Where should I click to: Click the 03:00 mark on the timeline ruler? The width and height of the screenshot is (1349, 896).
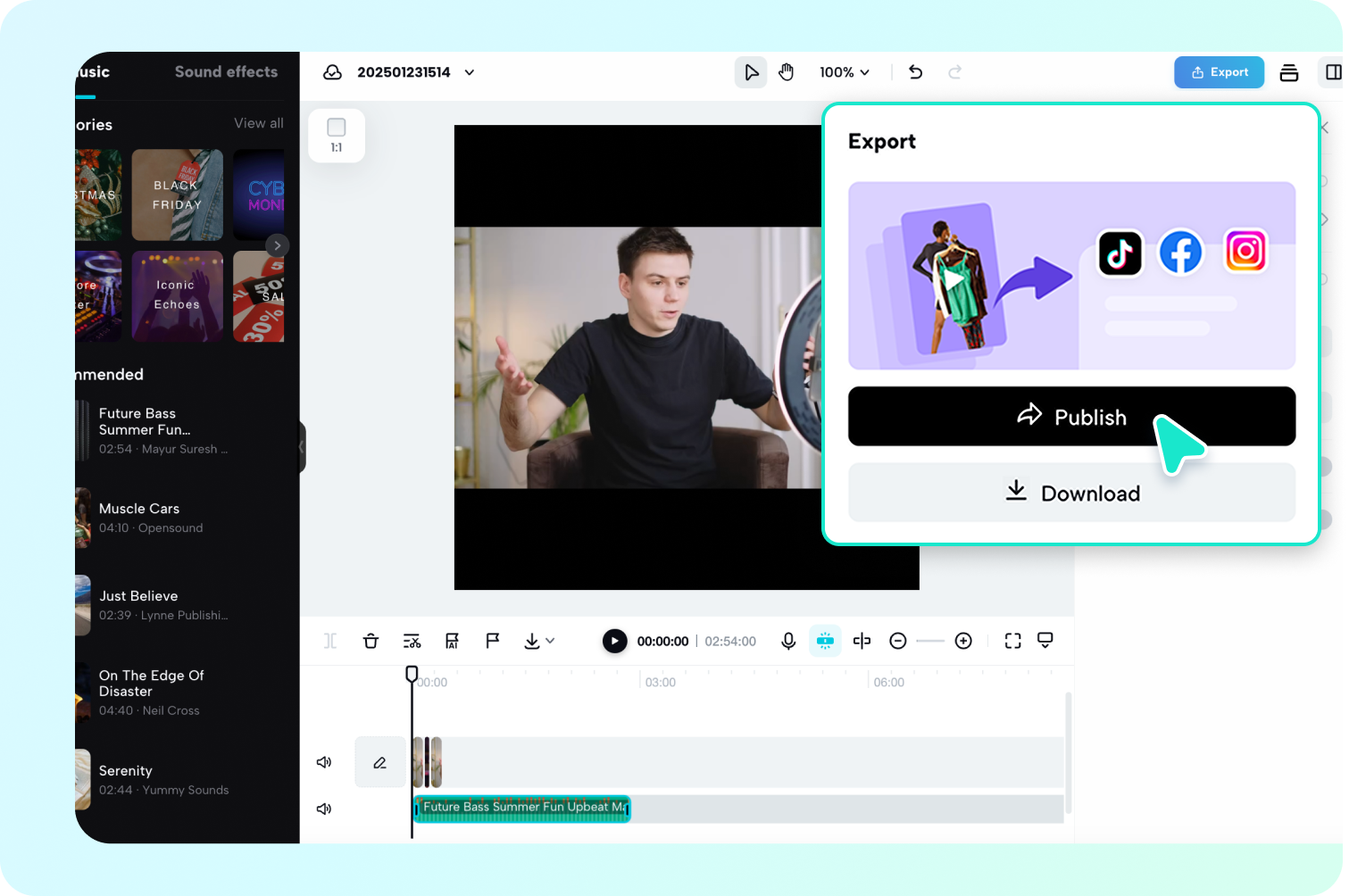[661, 682]
